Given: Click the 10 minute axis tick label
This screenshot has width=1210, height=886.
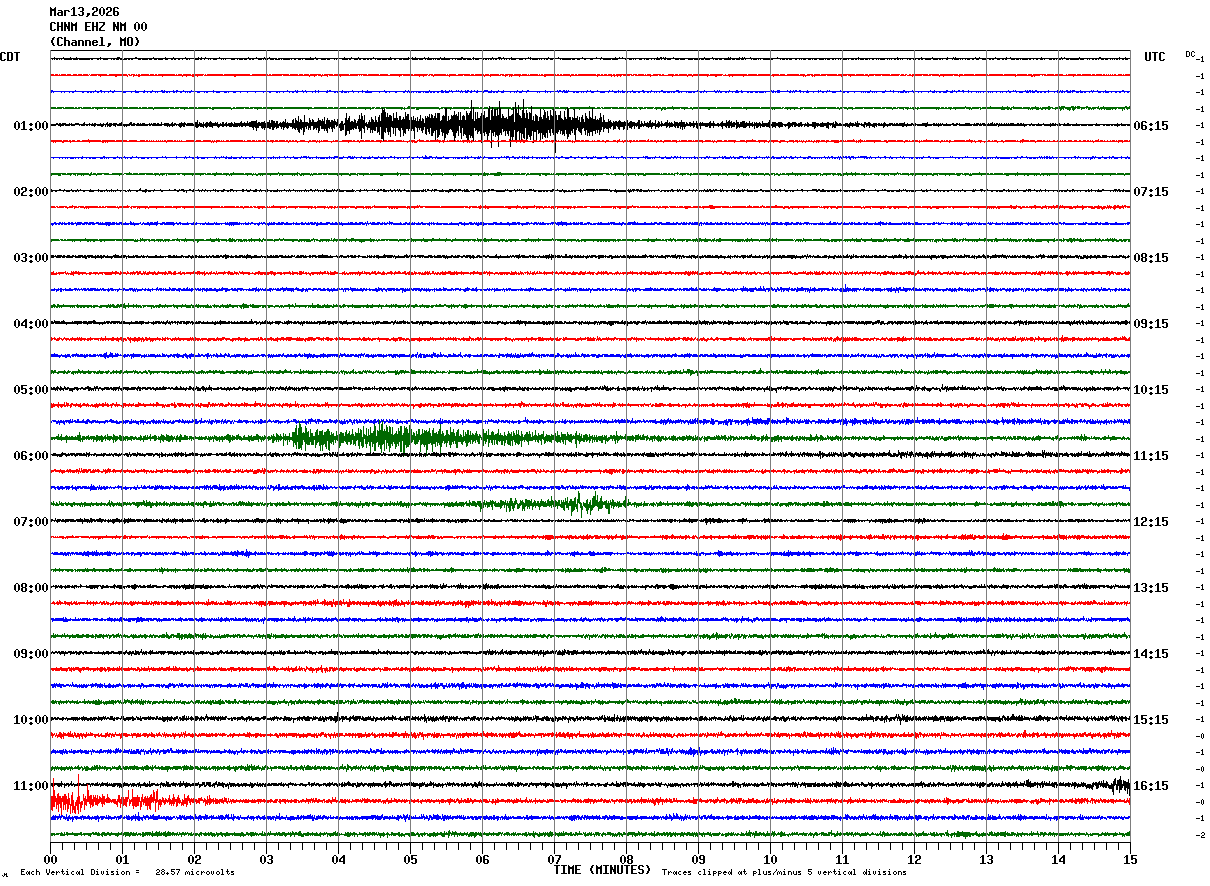Looking at the screenshot, I should click(770, 859).
